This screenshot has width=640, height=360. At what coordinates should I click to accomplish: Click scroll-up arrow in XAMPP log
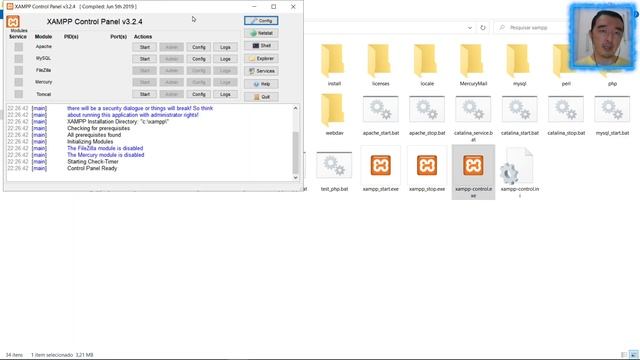click(296, 108)
